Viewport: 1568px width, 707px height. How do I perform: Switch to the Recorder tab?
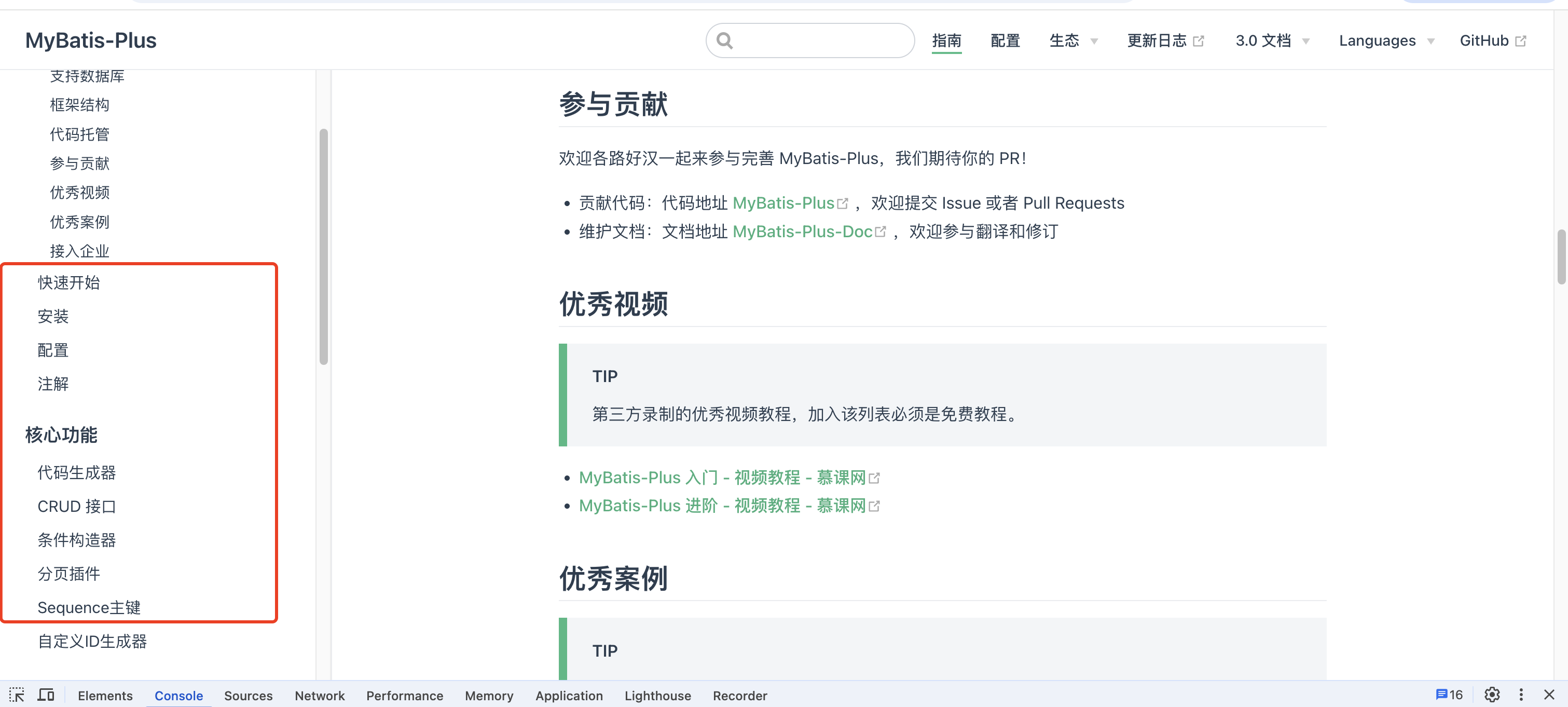tap(739, 696)
